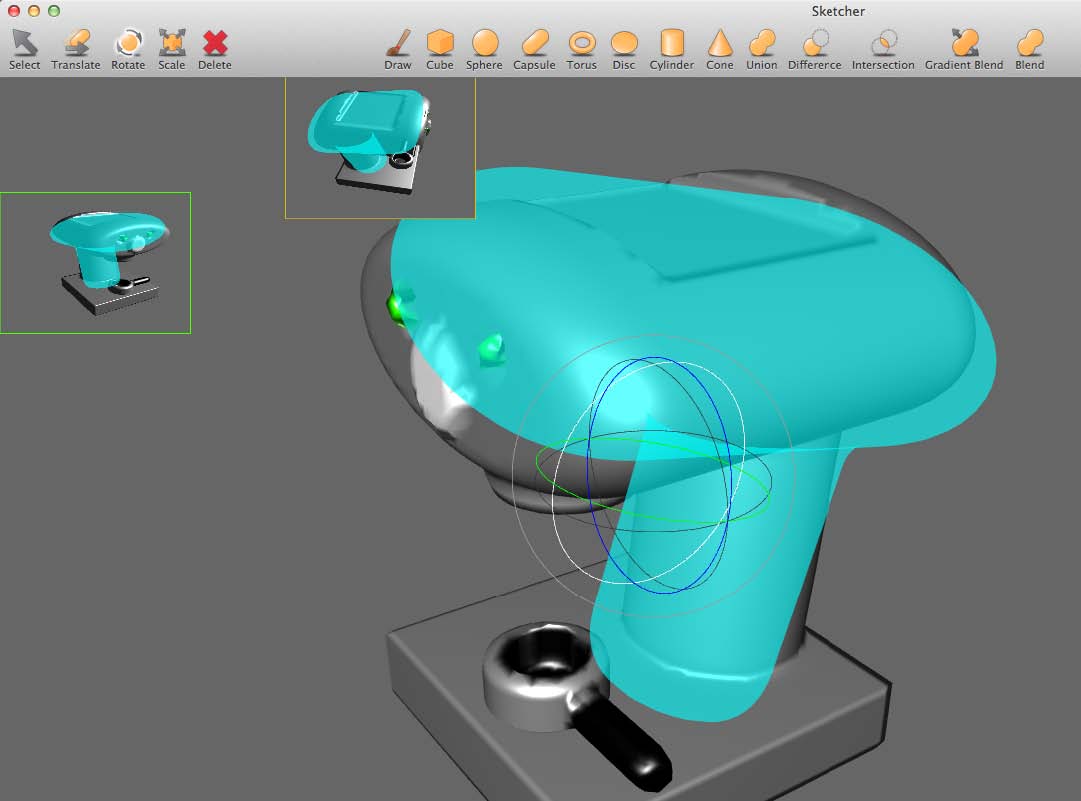The height and width of the screenshot is (801, 1081).
Task: Select the Draw brush tool
Action: (398, 50)
